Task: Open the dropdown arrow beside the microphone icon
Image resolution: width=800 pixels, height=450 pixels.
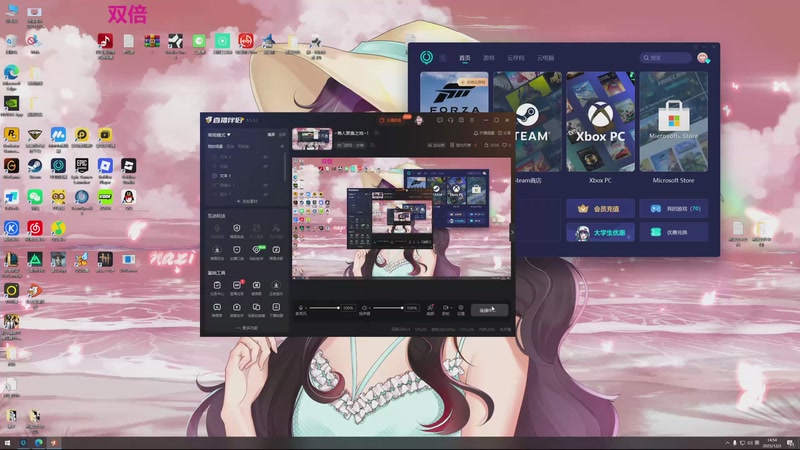Action: [306, 308]
